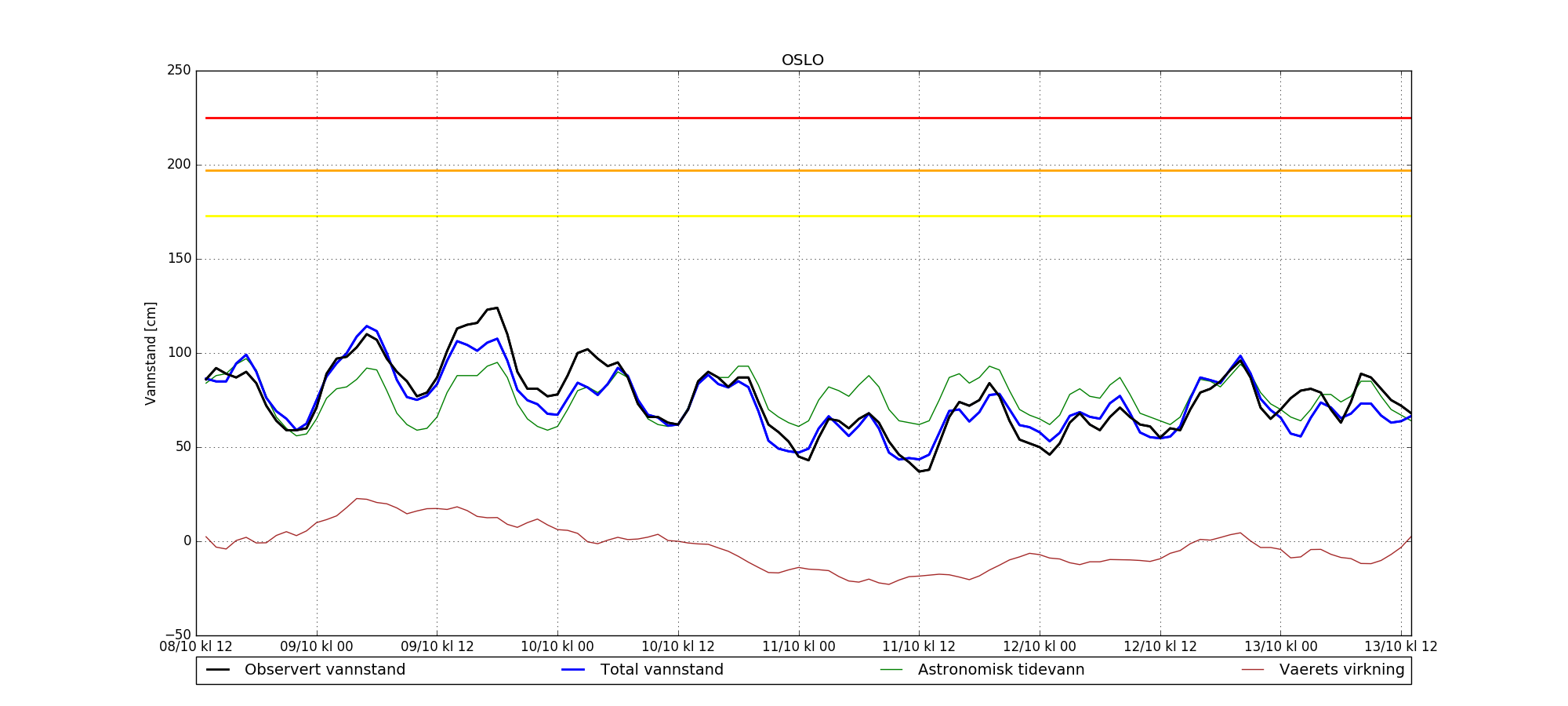Click the yellow horizontal threshold line

pyautogui.click(x=808, y=216)
